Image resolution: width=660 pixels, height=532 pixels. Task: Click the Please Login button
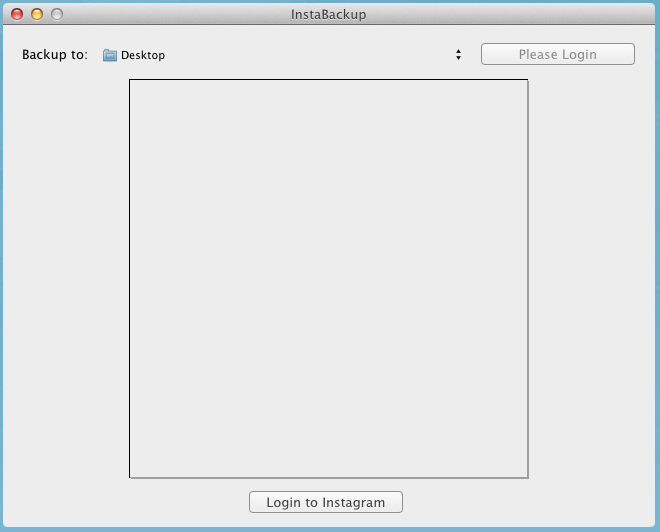pyautogui.click(x=558, y=54)
